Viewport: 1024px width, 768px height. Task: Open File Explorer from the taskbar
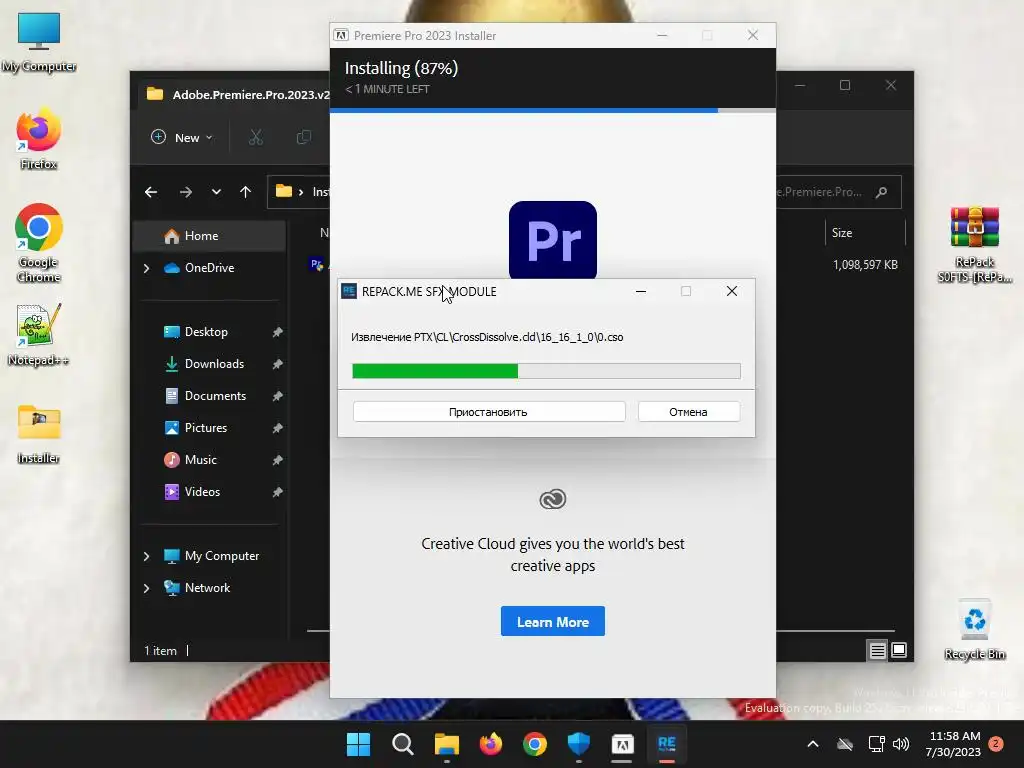447,744
